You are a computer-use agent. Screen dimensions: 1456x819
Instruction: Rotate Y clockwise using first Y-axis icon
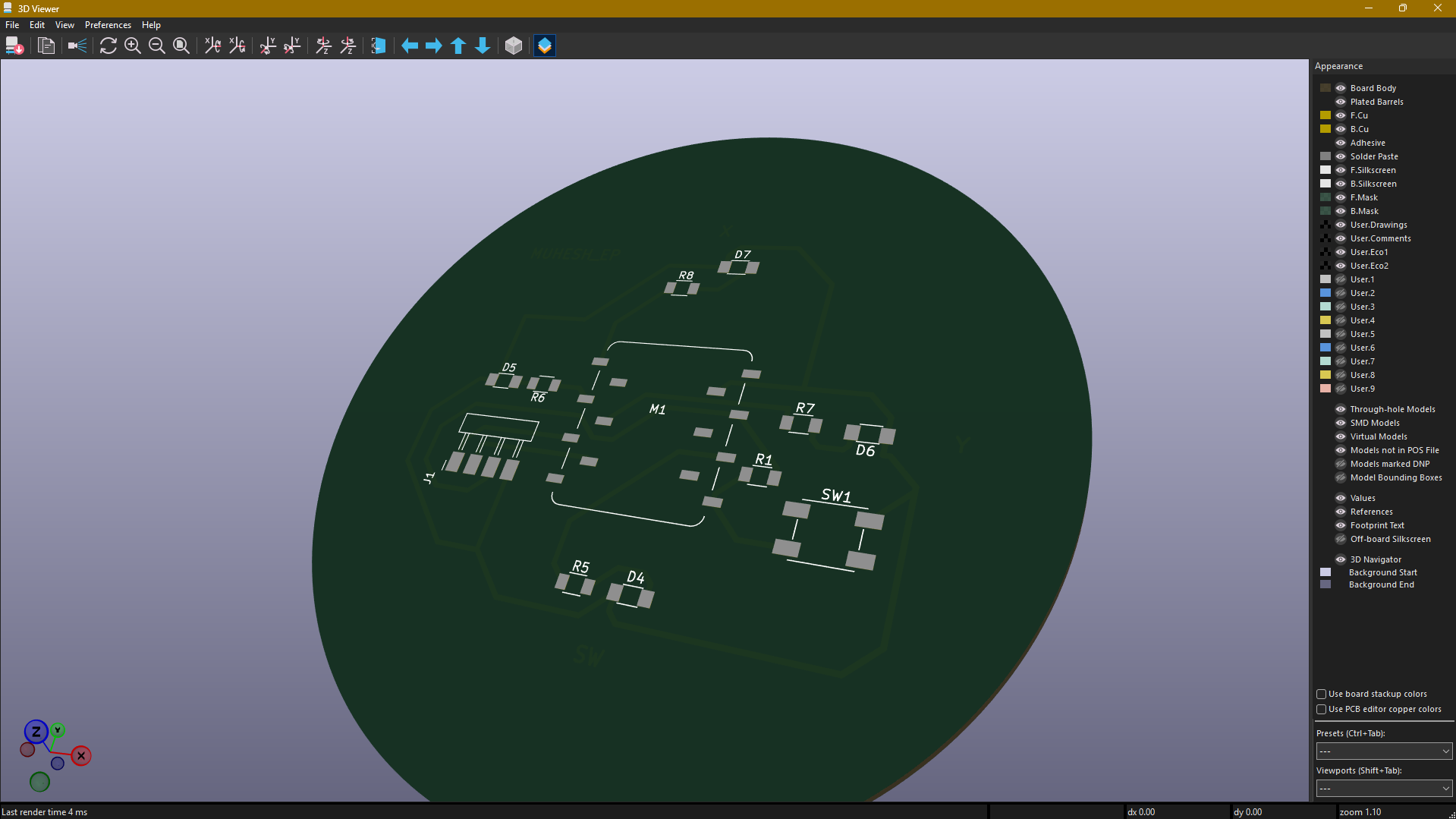[268, 46]
